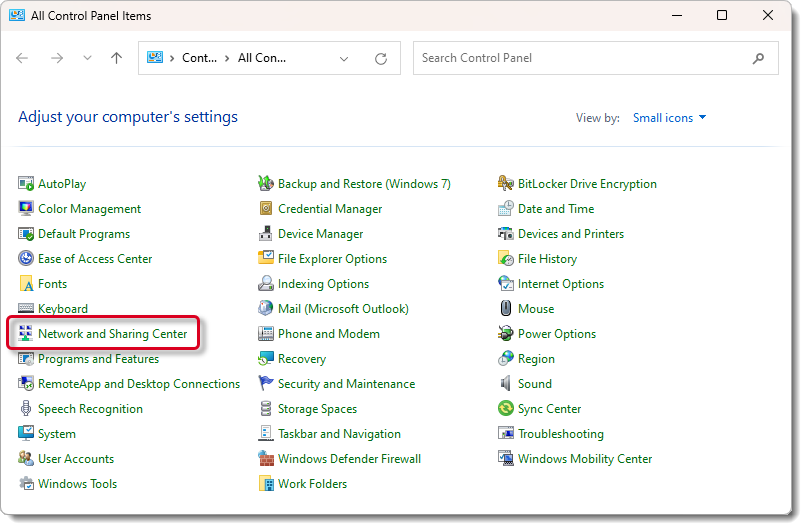The height and width of the screenshot is (530, 807).
Task: Open the View by Small icons dropdown
Action: pos(669,118)
